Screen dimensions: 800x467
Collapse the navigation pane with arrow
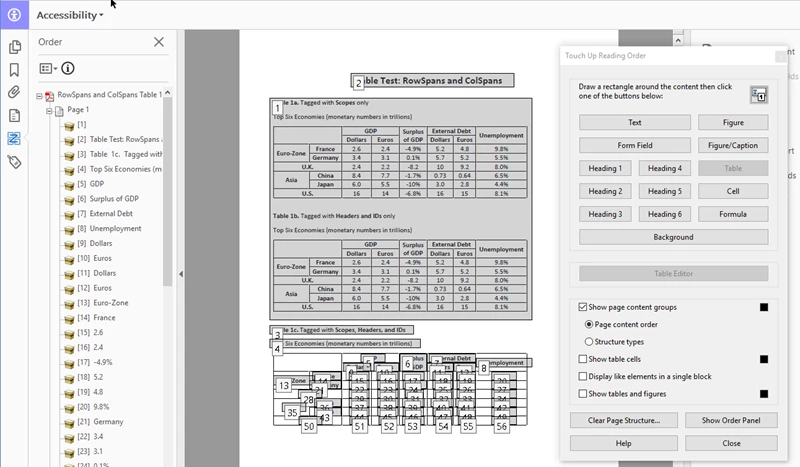pos(181,274)
